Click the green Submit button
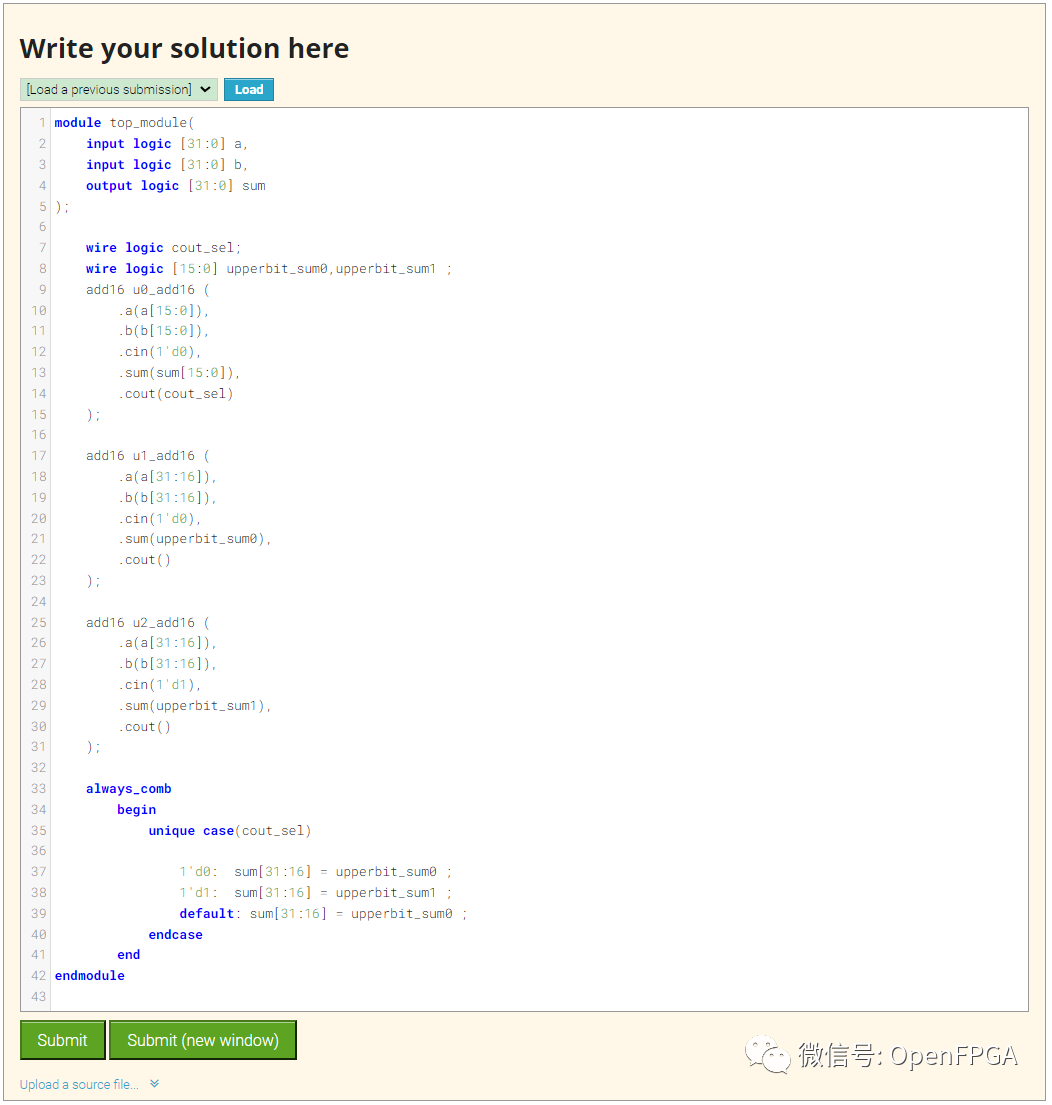This screenshot has height=1105, width=1052. [x=63, y=1040]
